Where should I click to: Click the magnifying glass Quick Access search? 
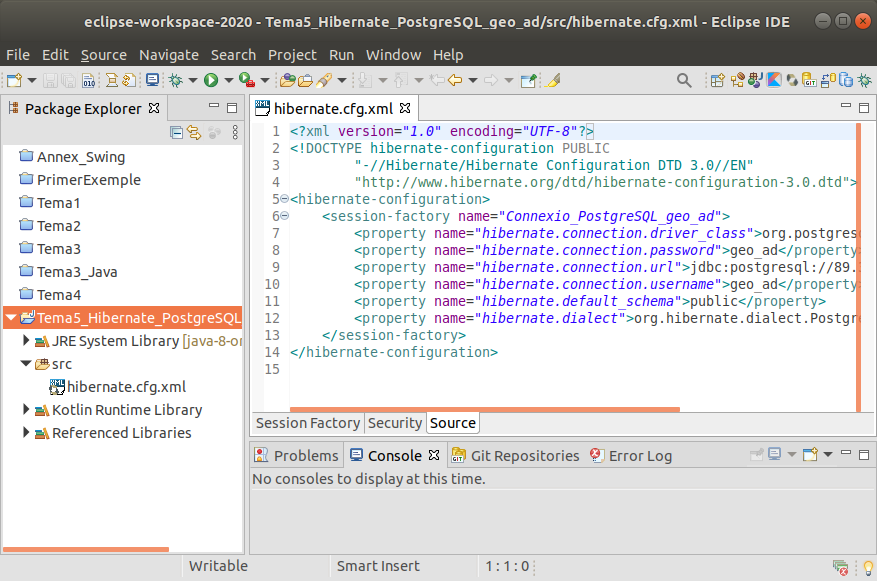[683, 81]
